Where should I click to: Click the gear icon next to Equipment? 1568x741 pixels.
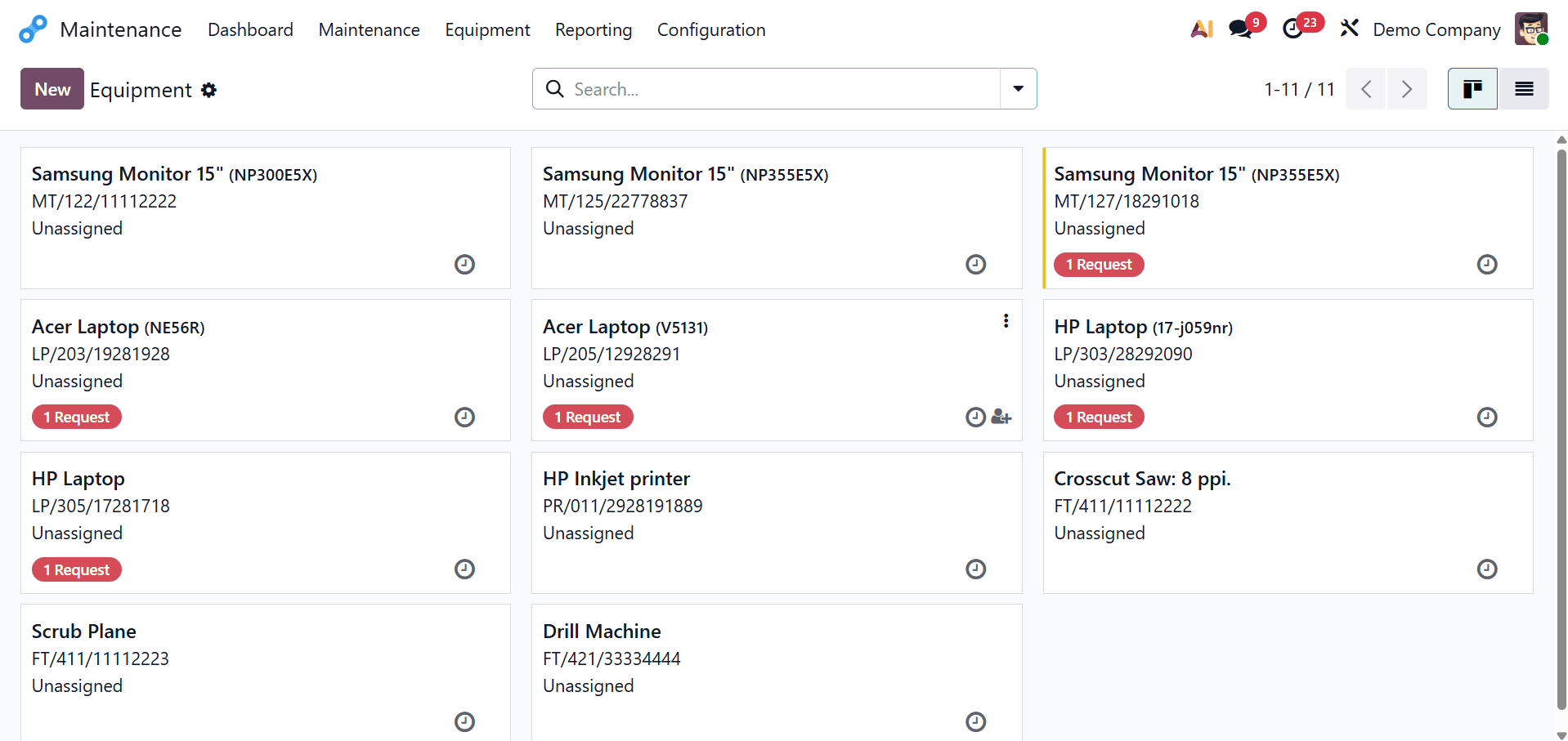(x=209, y=90)
